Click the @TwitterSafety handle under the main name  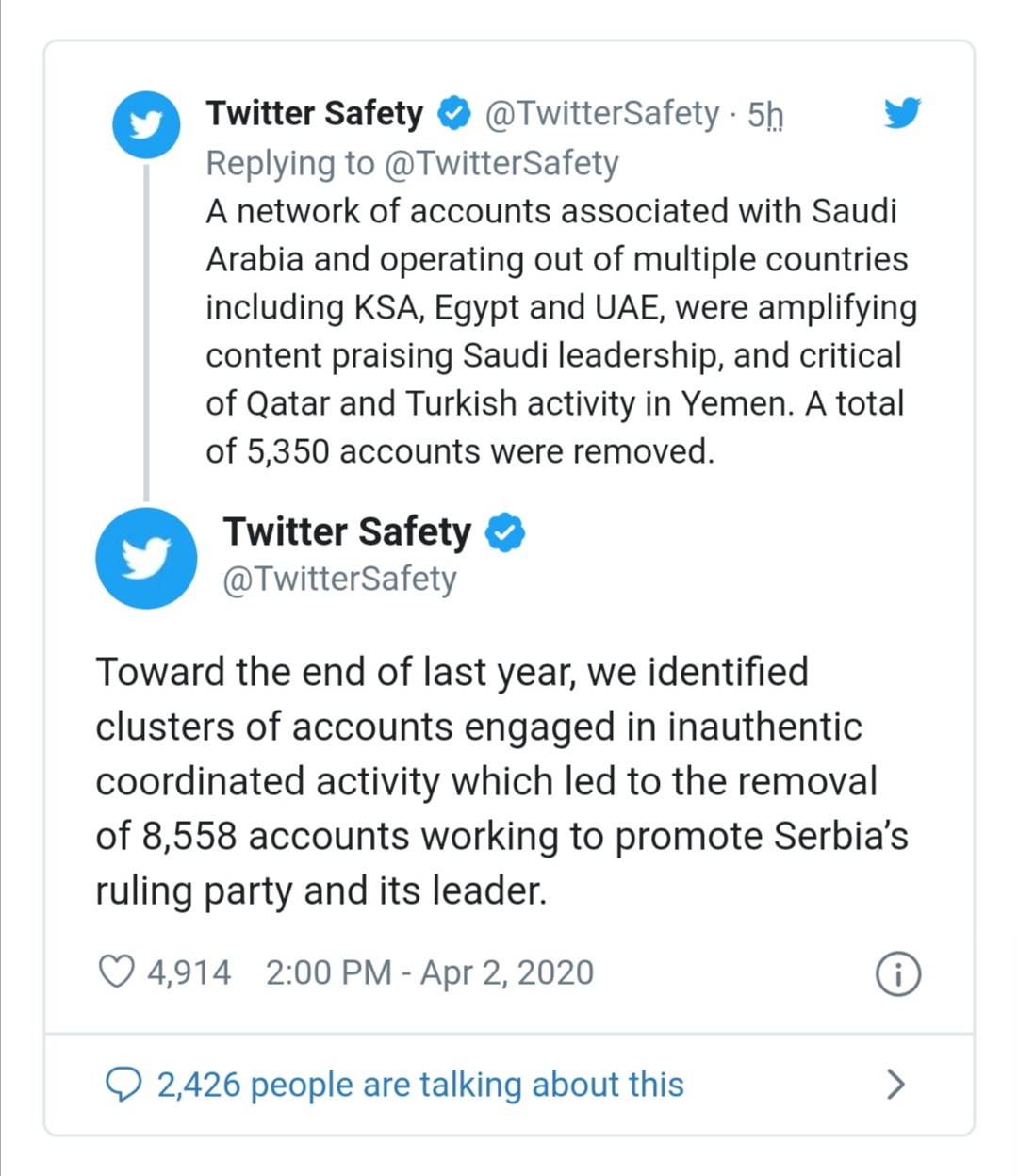[x=339, y=579]
